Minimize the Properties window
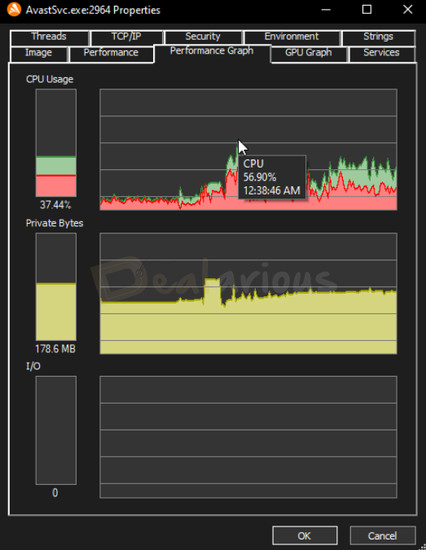This screenshot has width=426, height=550. coord(326,9)
